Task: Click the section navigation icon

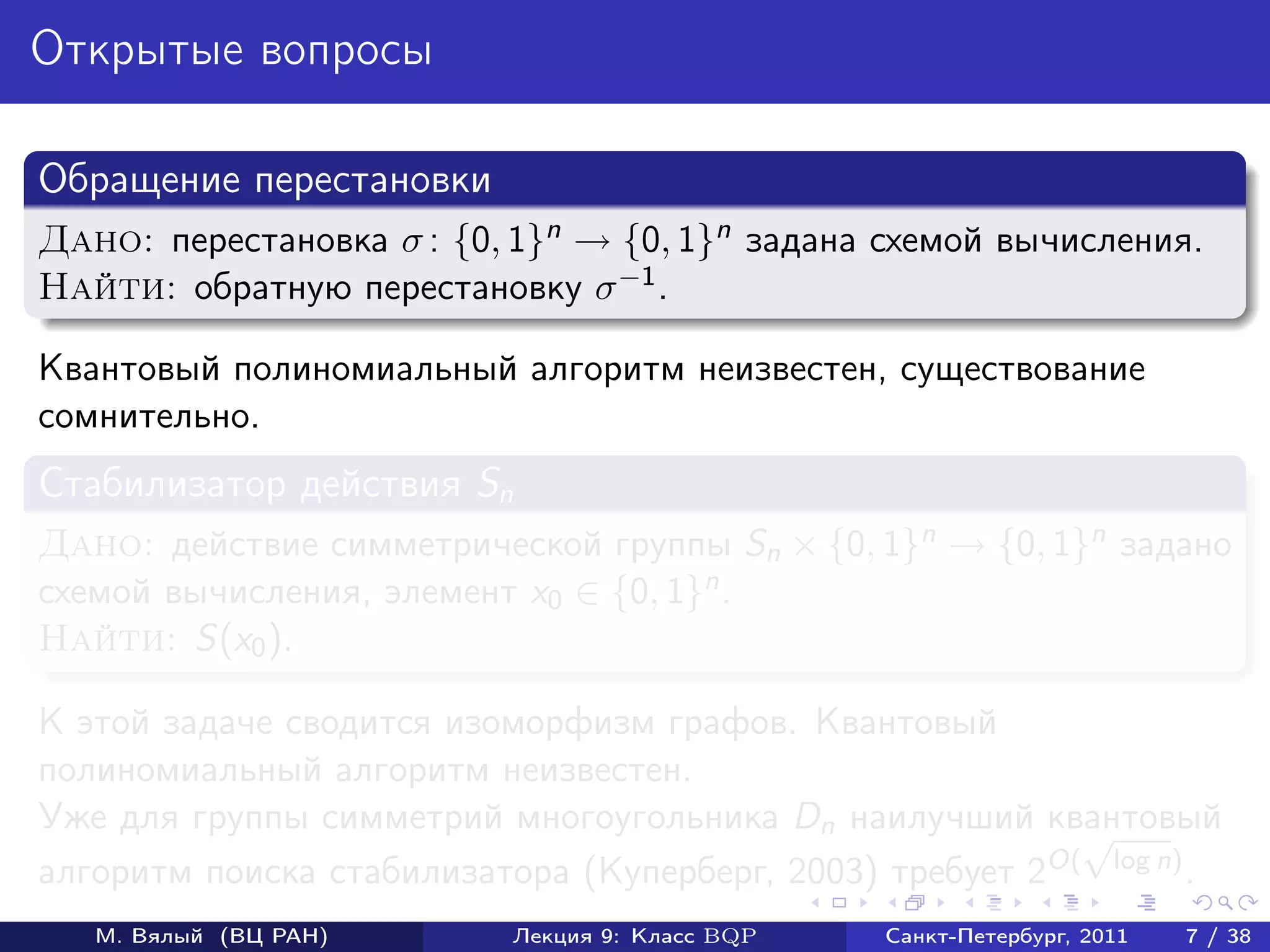Action: point(1071,902)
